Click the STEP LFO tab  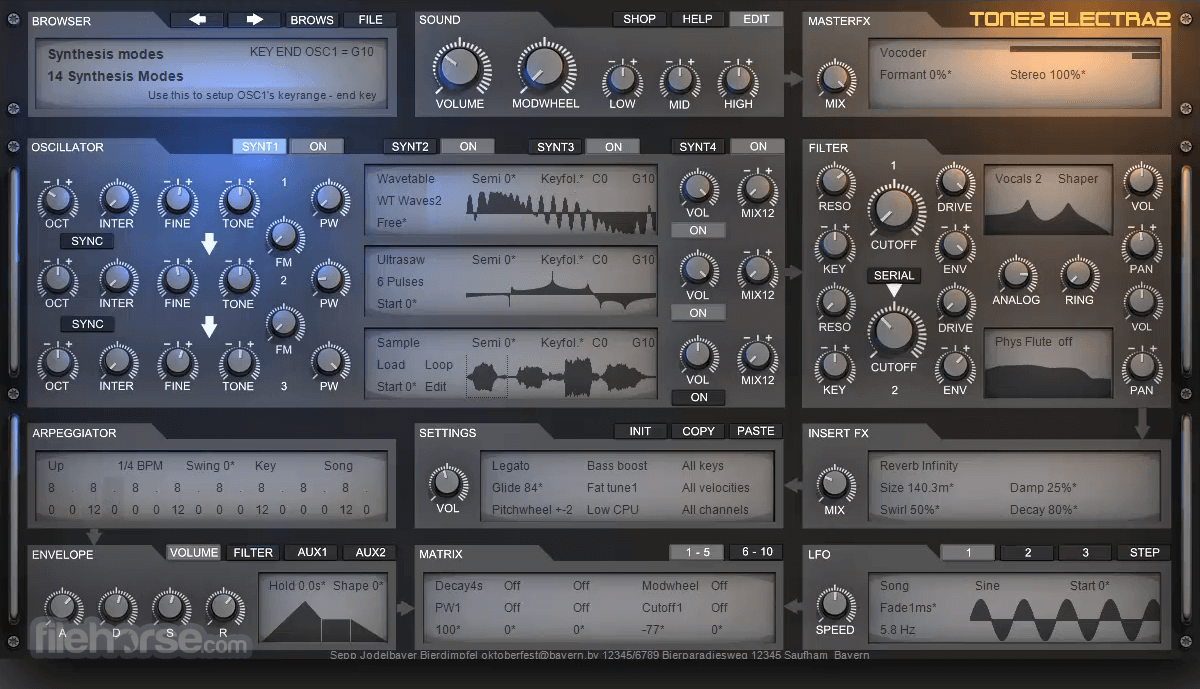(1144, 552)
